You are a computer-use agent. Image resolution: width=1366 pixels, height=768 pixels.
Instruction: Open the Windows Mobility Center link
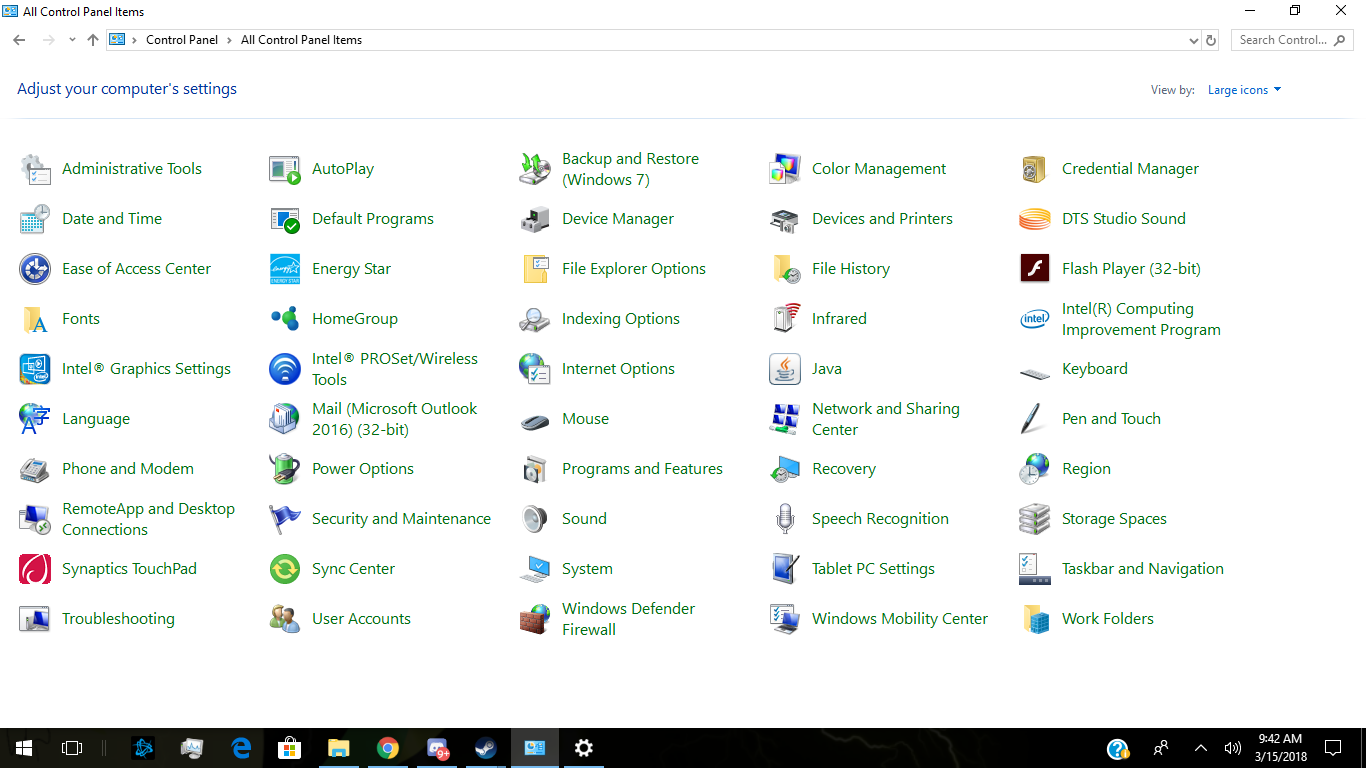pyautogui.click(x=900, y=619)
